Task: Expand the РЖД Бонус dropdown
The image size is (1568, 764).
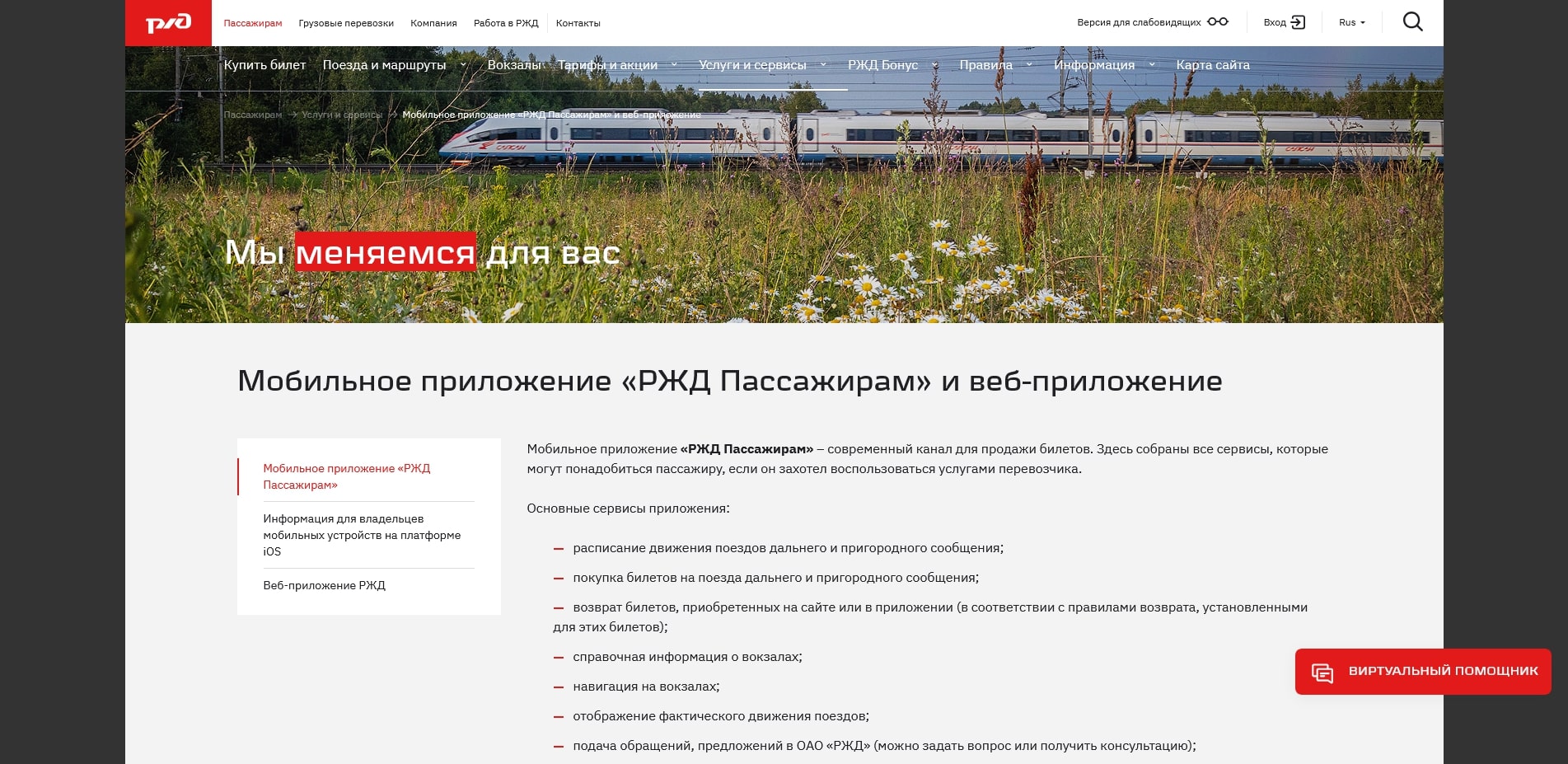Action: [x=934, y=64]
